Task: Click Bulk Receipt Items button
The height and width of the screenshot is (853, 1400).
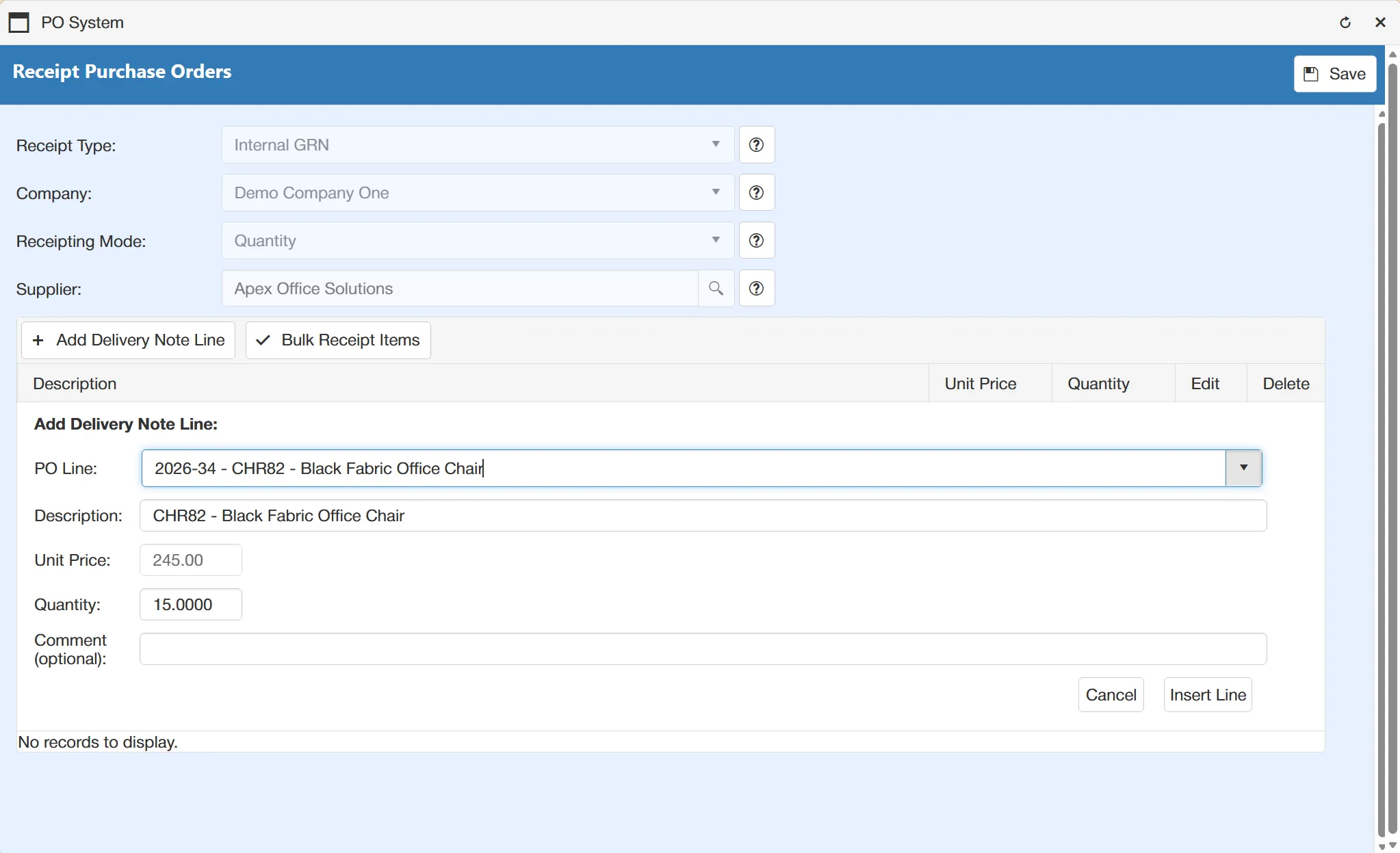Action: [x=338, y=341]
